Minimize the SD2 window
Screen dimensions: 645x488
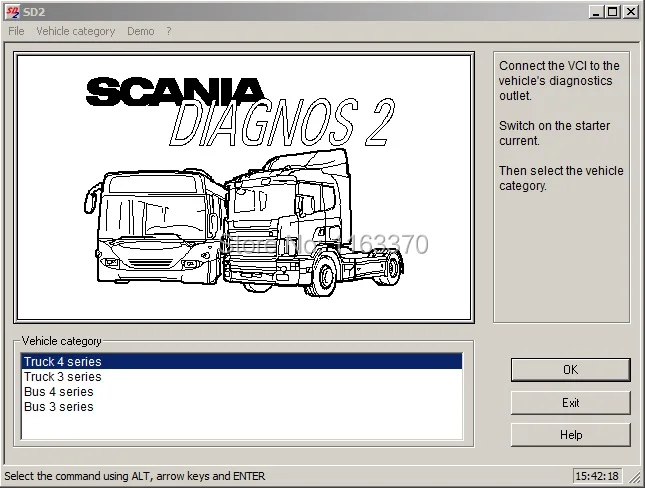(596, 12)
